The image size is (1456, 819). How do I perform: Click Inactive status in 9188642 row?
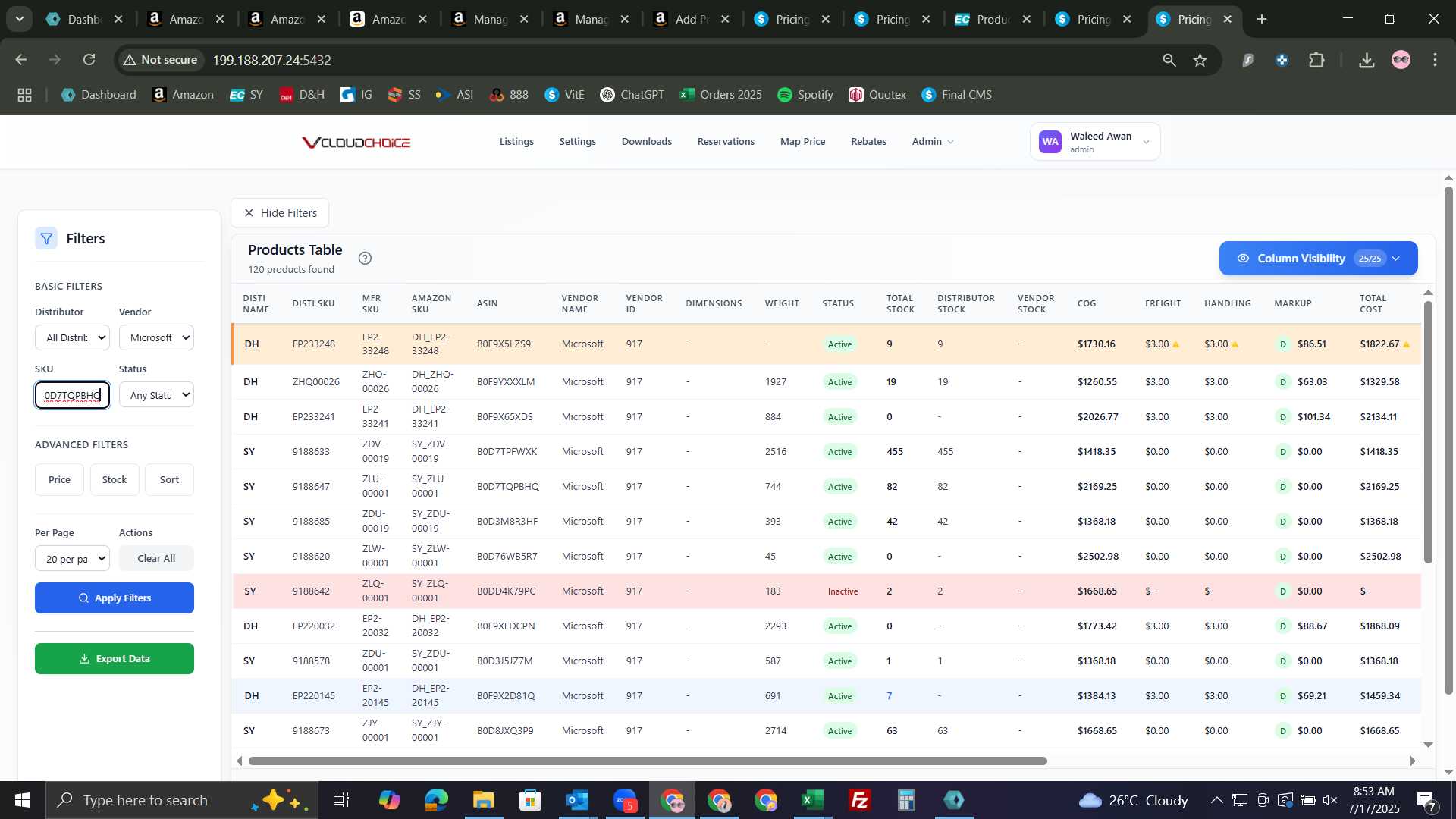[843, 591]
